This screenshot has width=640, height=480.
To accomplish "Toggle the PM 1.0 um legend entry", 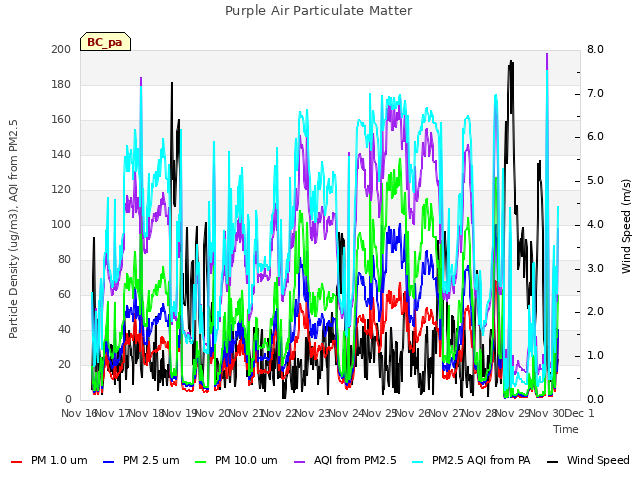I will pos(49,460).
